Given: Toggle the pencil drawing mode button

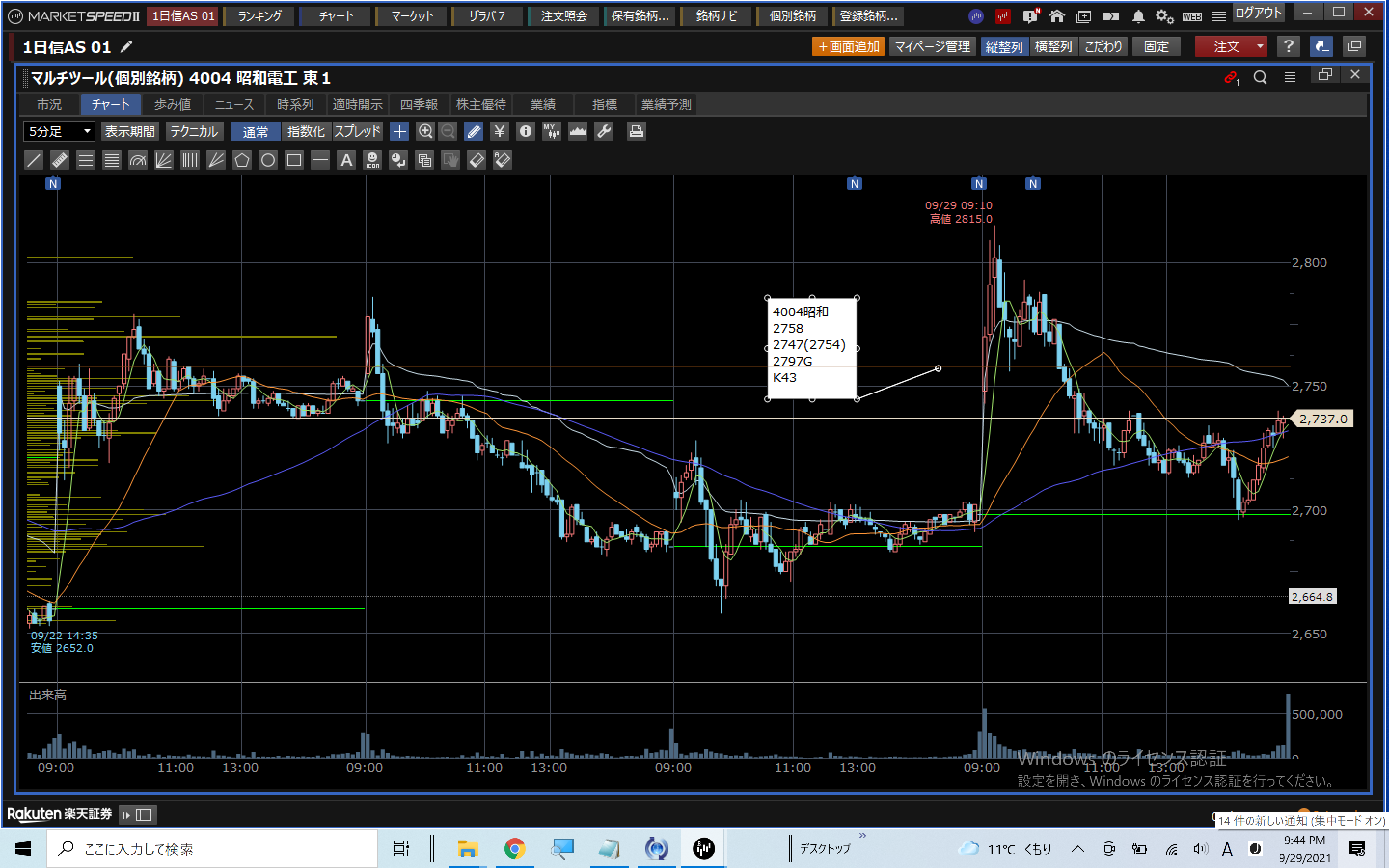Looking at the screenshot, I should click(474, 132).
